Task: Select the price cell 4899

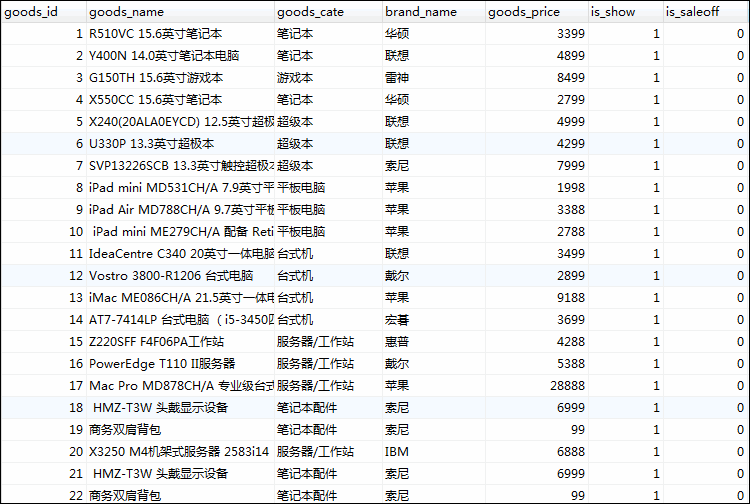Action: (537, 56)
